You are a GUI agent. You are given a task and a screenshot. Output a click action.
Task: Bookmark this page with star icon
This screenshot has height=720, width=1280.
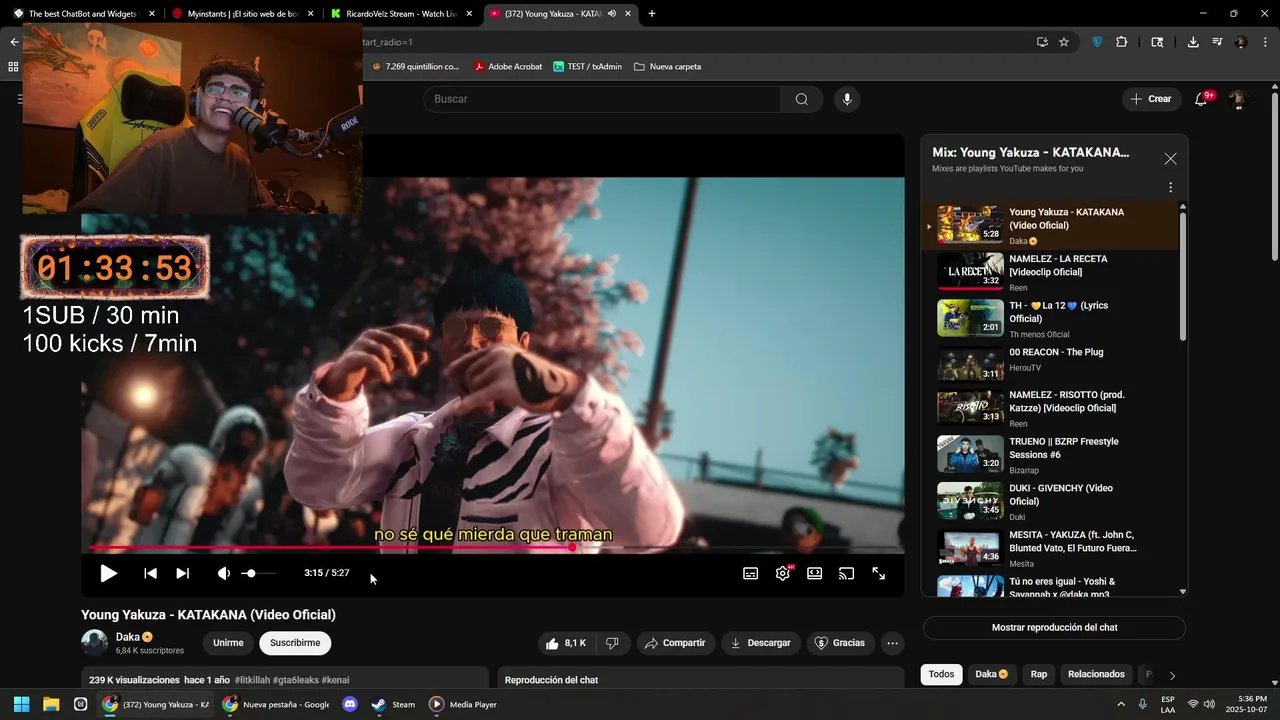pos(1064,42)
